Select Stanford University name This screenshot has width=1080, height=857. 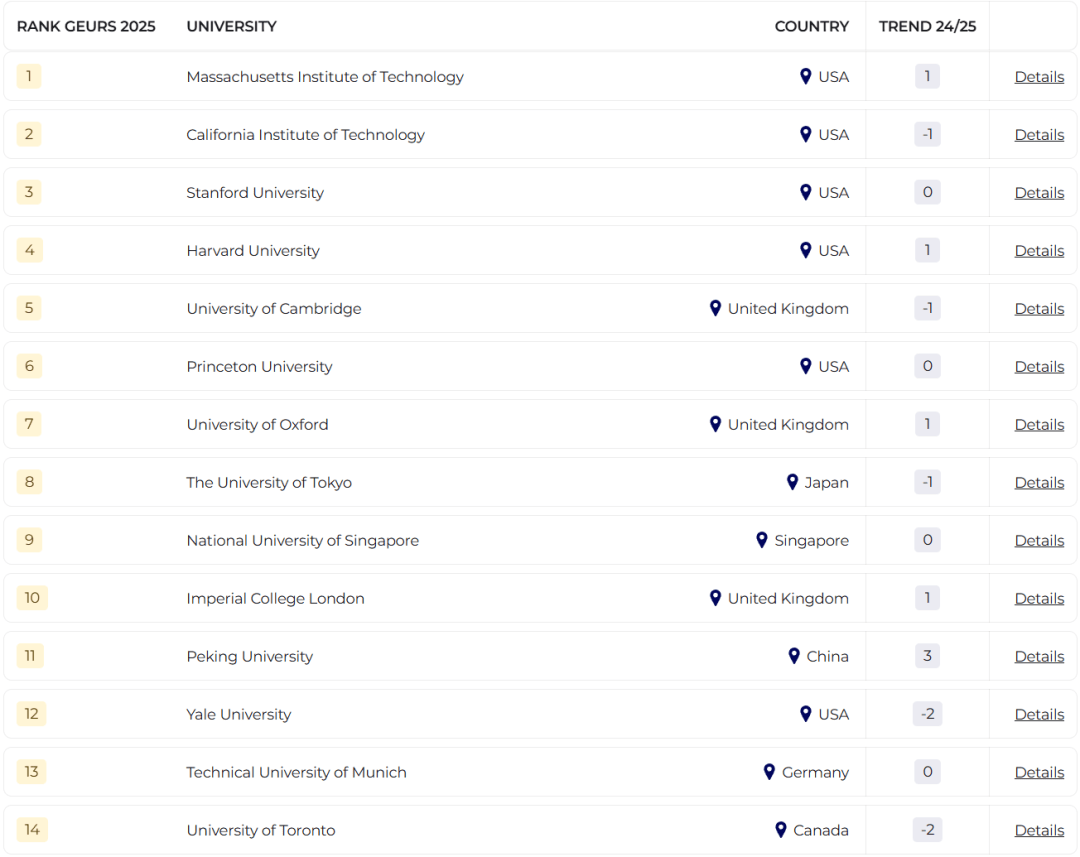coord(255,193)
